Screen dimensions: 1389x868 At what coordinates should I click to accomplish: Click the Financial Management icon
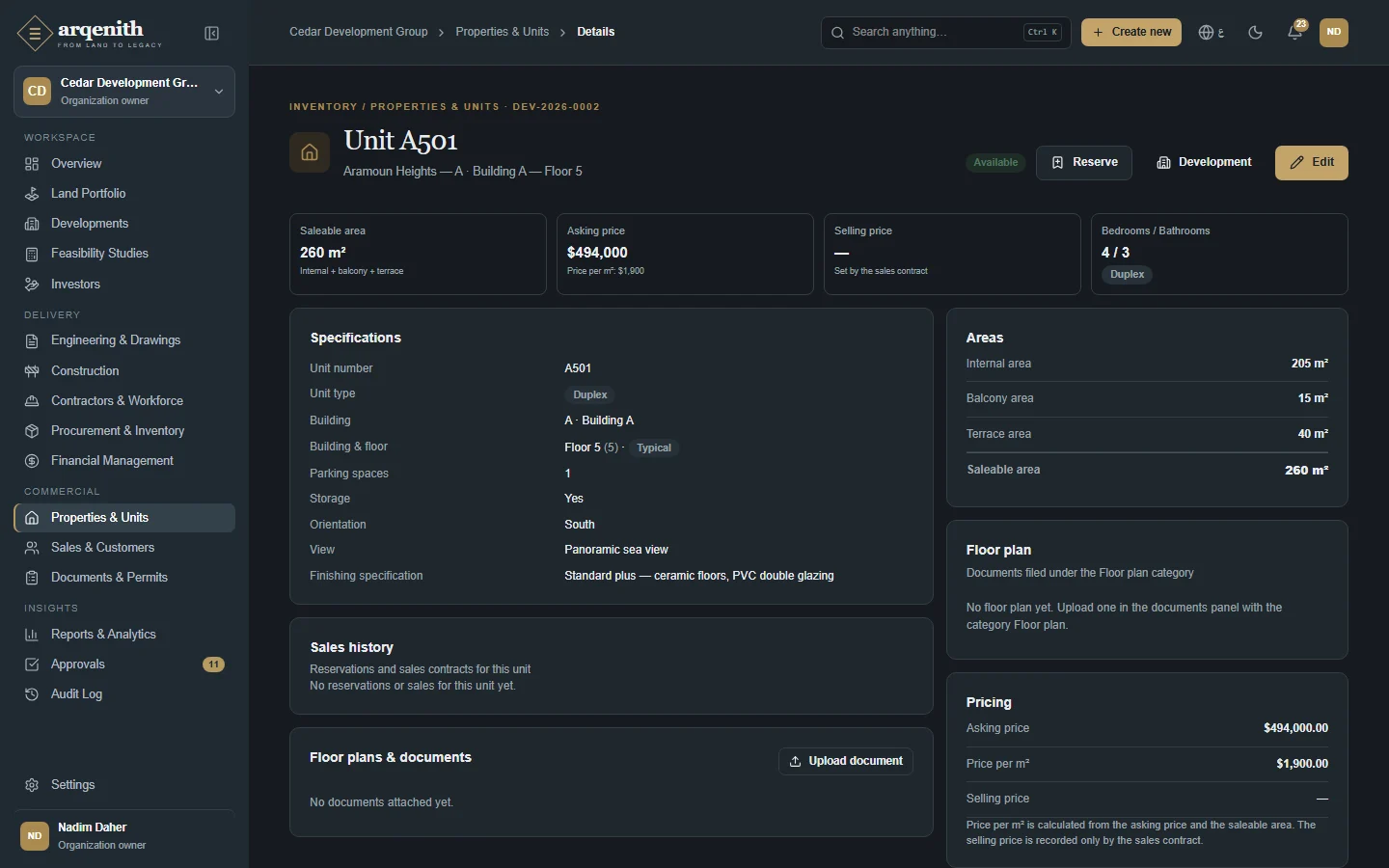click(32, 461)
